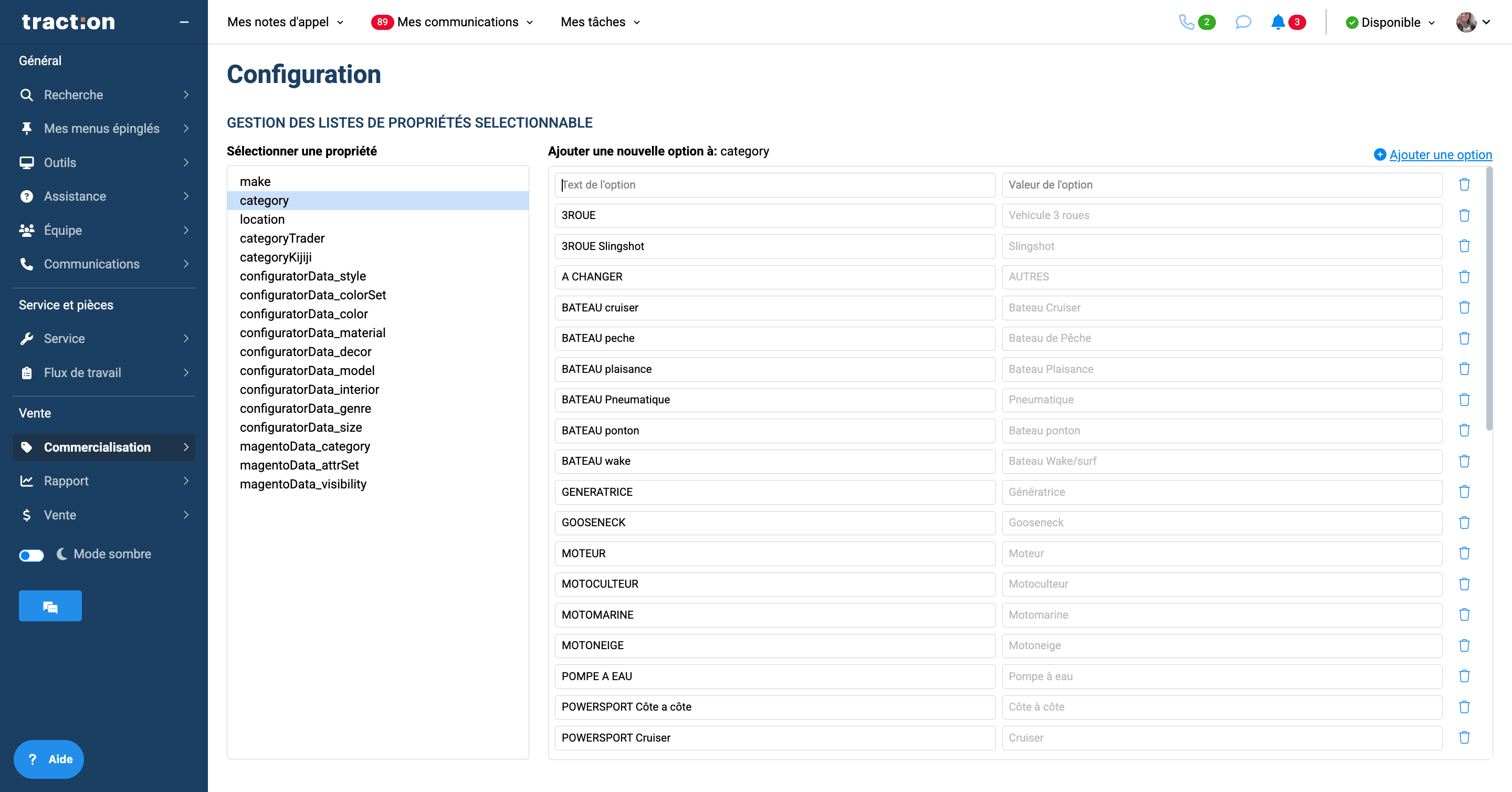The height and width of the screenshot is (792, 1512).
Task: Open the Flux de travail sidebar menu
Action: point(104,372)
